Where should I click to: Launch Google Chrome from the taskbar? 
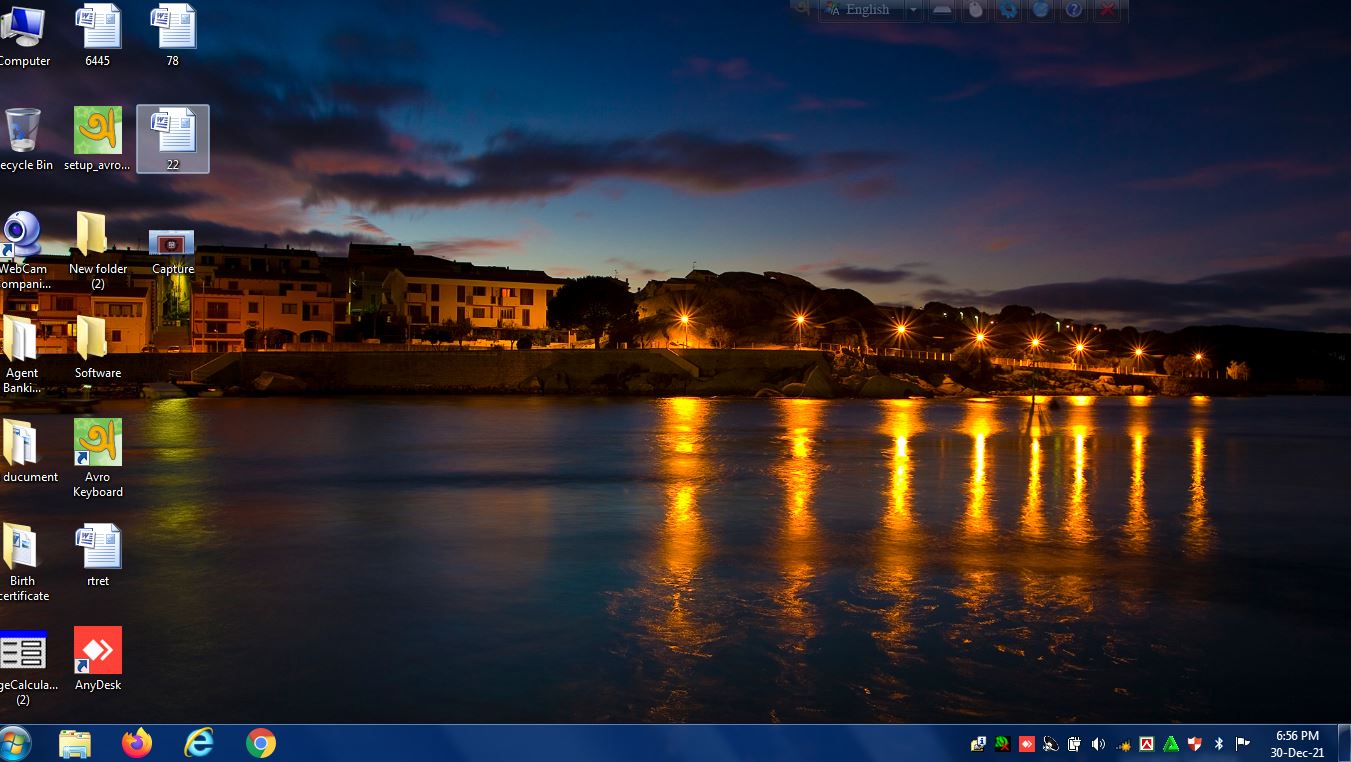pyautogui.click(x=261, y=743)
